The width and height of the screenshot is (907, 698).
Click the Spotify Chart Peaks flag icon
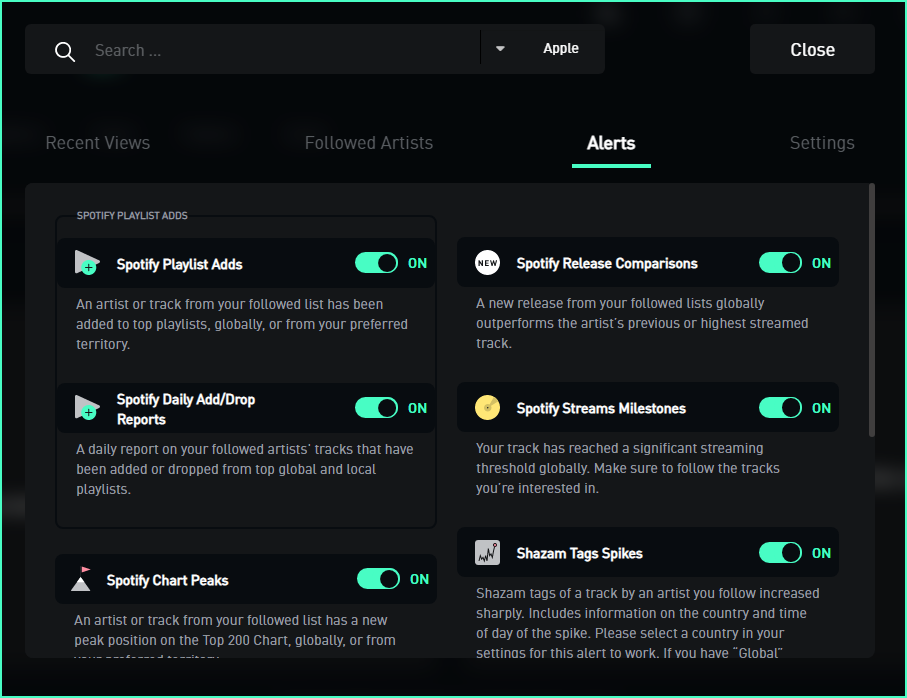point(82,579)
